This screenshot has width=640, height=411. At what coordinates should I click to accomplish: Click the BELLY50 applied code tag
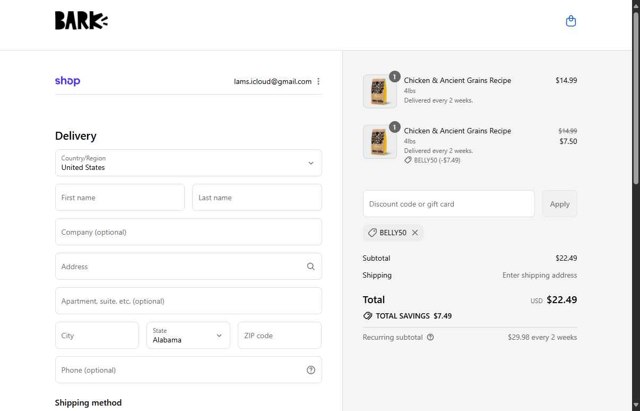point(393,233)
